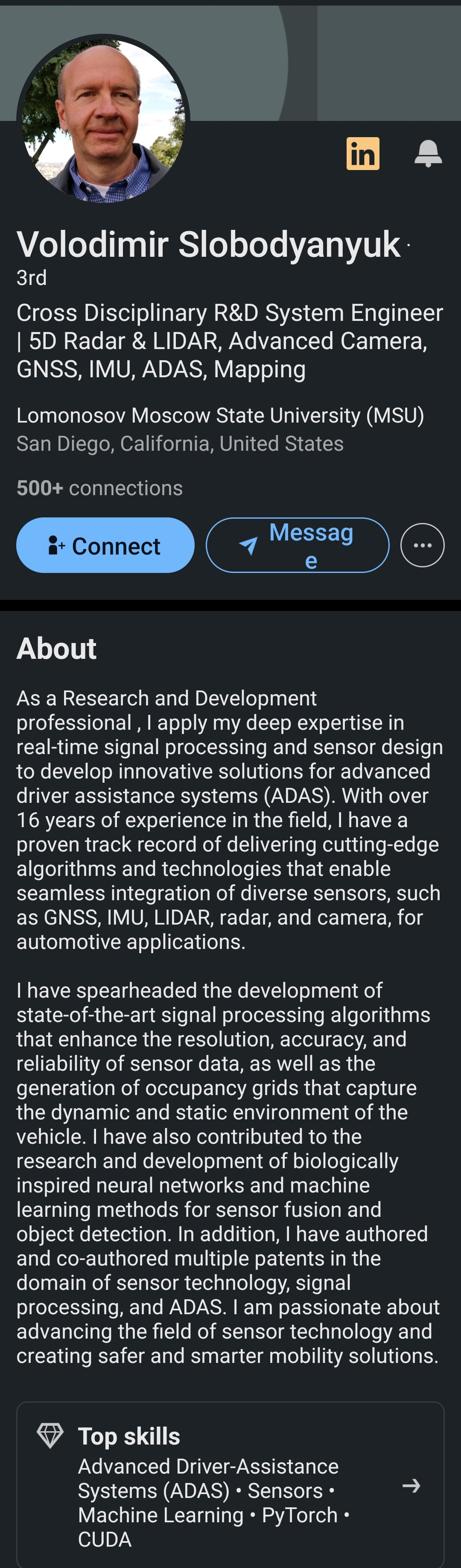461x1568 pixels.
Task: Tap the LinkedIn Premium gold icon
Action: point(362,153)
